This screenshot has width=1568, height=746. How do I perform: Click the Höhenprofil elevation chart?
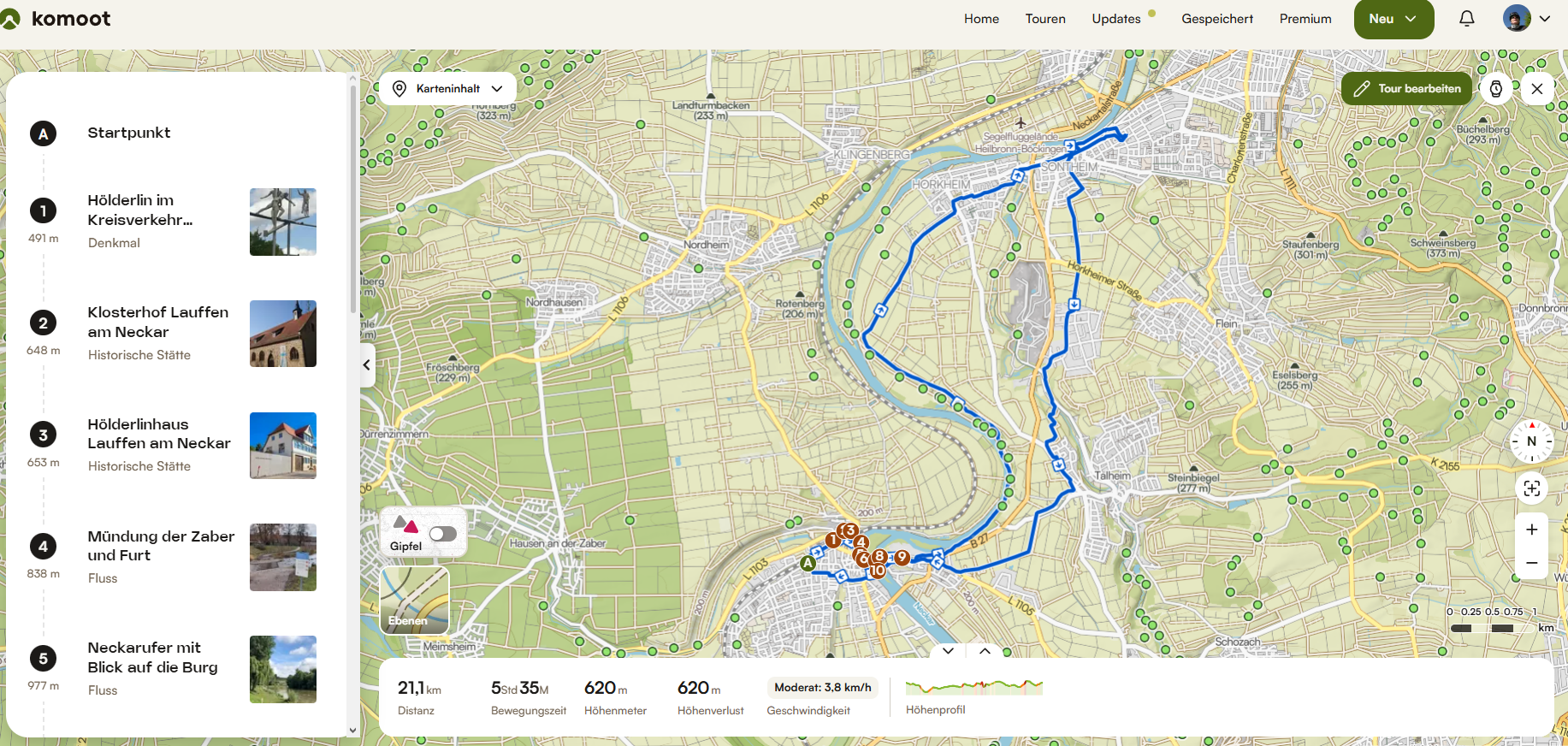pyautogui.click(x=974, y=686)
